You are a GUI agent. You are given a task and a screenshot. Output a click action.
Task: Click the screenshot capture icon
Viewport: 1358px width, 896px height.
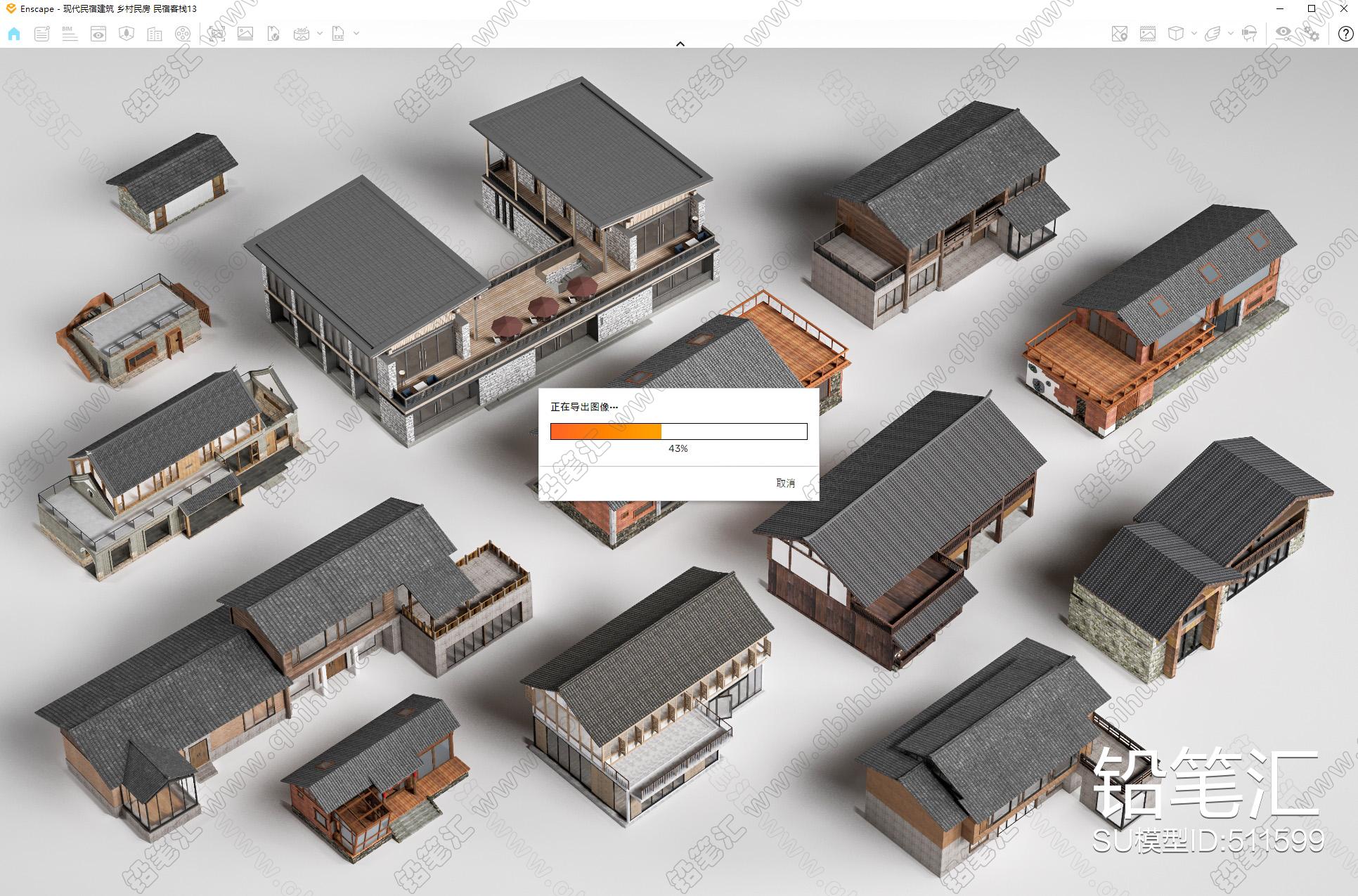[216, 34]
